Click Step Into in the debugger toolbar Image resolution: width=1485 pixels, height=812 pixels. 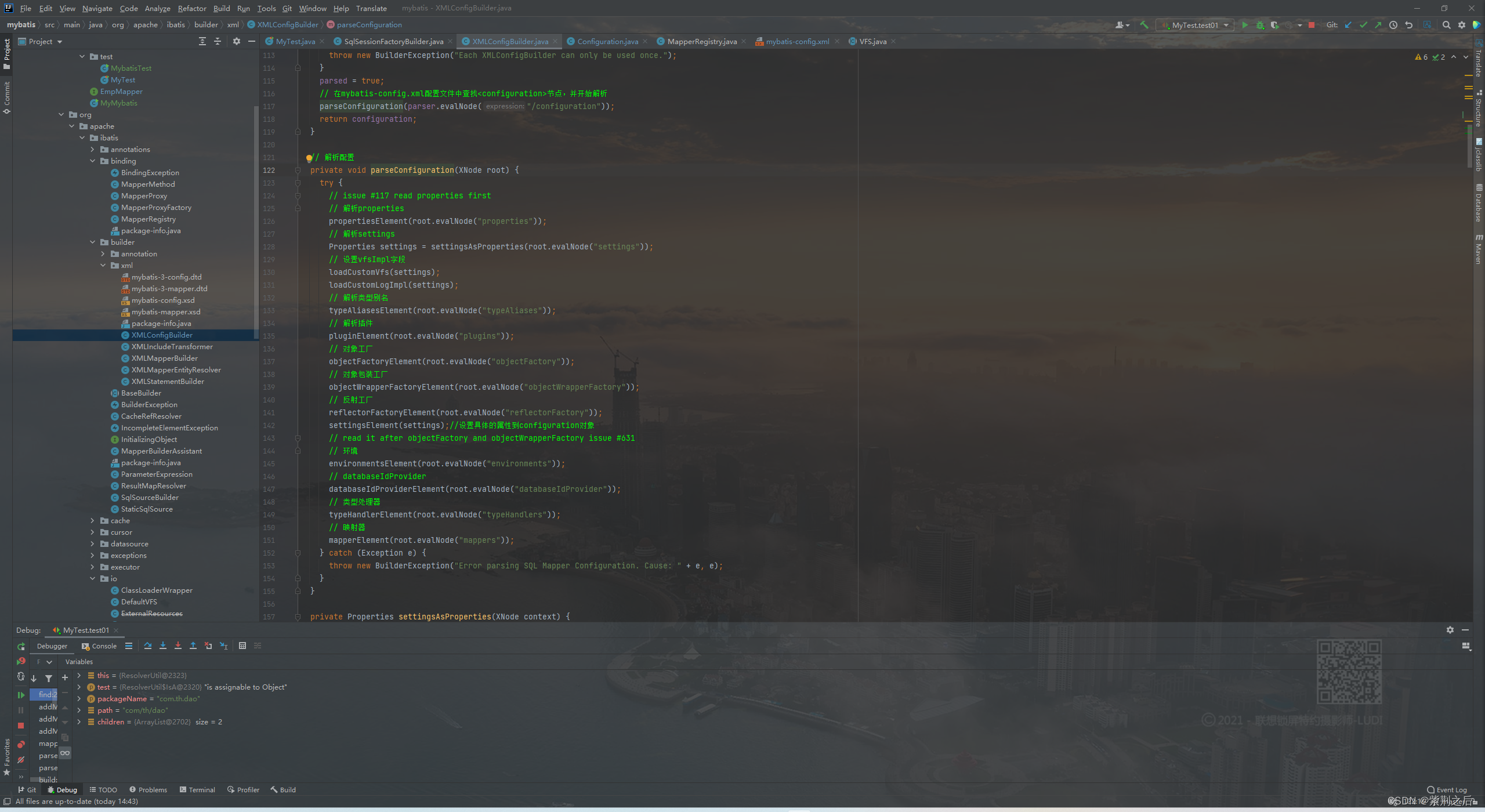[x=163, y=646]
